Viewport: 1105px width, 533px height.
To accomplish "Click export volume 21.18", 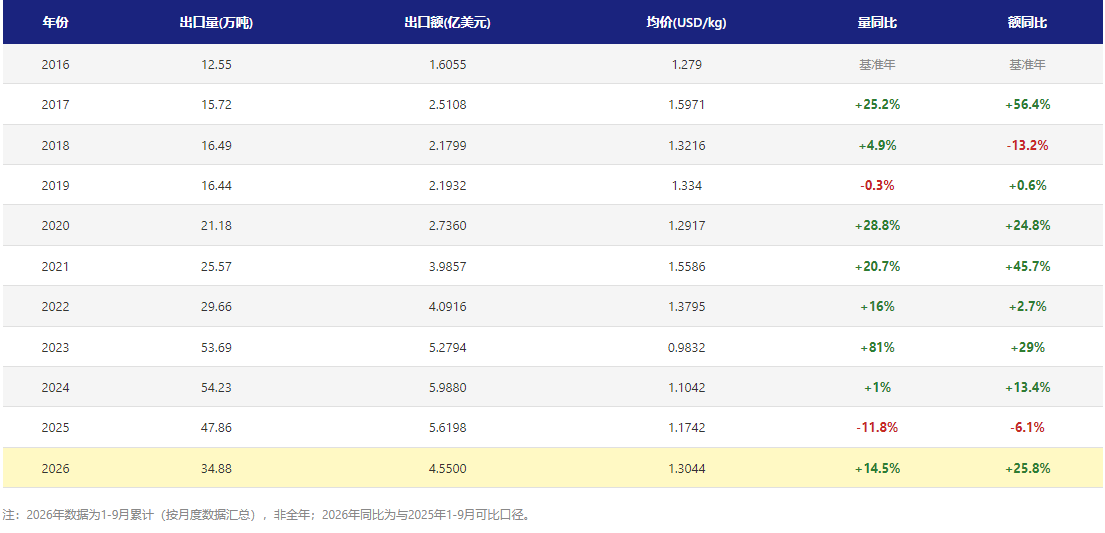I will (x=216, y=226).
